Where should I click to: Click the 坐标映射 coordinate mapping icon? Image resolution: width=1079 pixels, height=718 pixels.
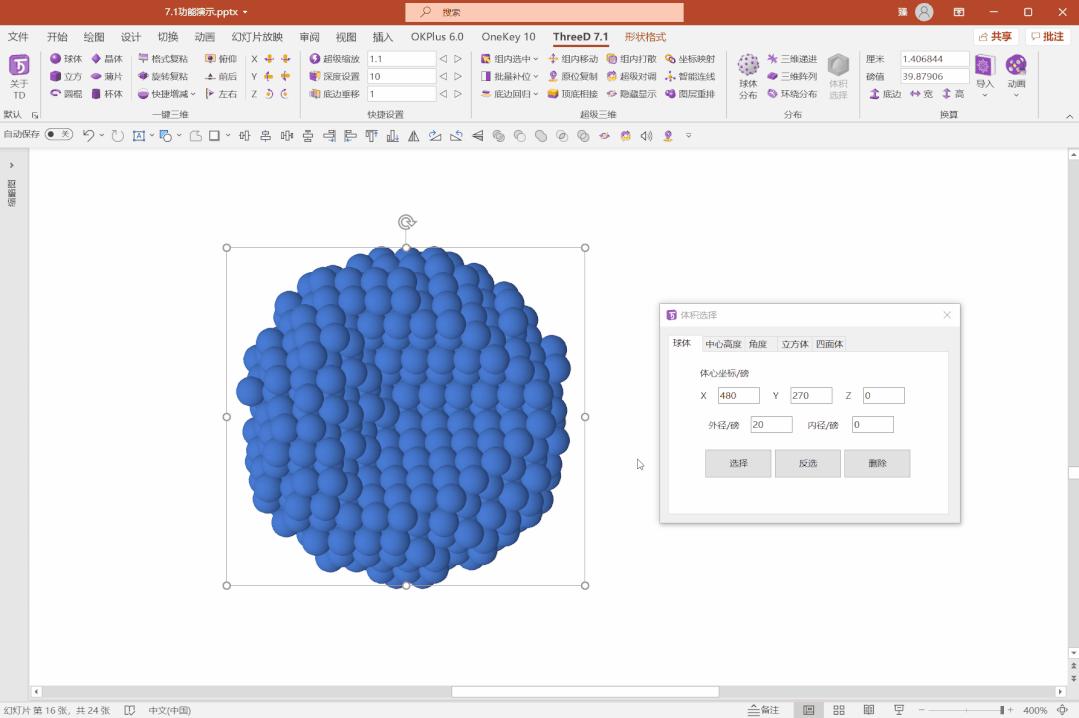coord(695,58)
